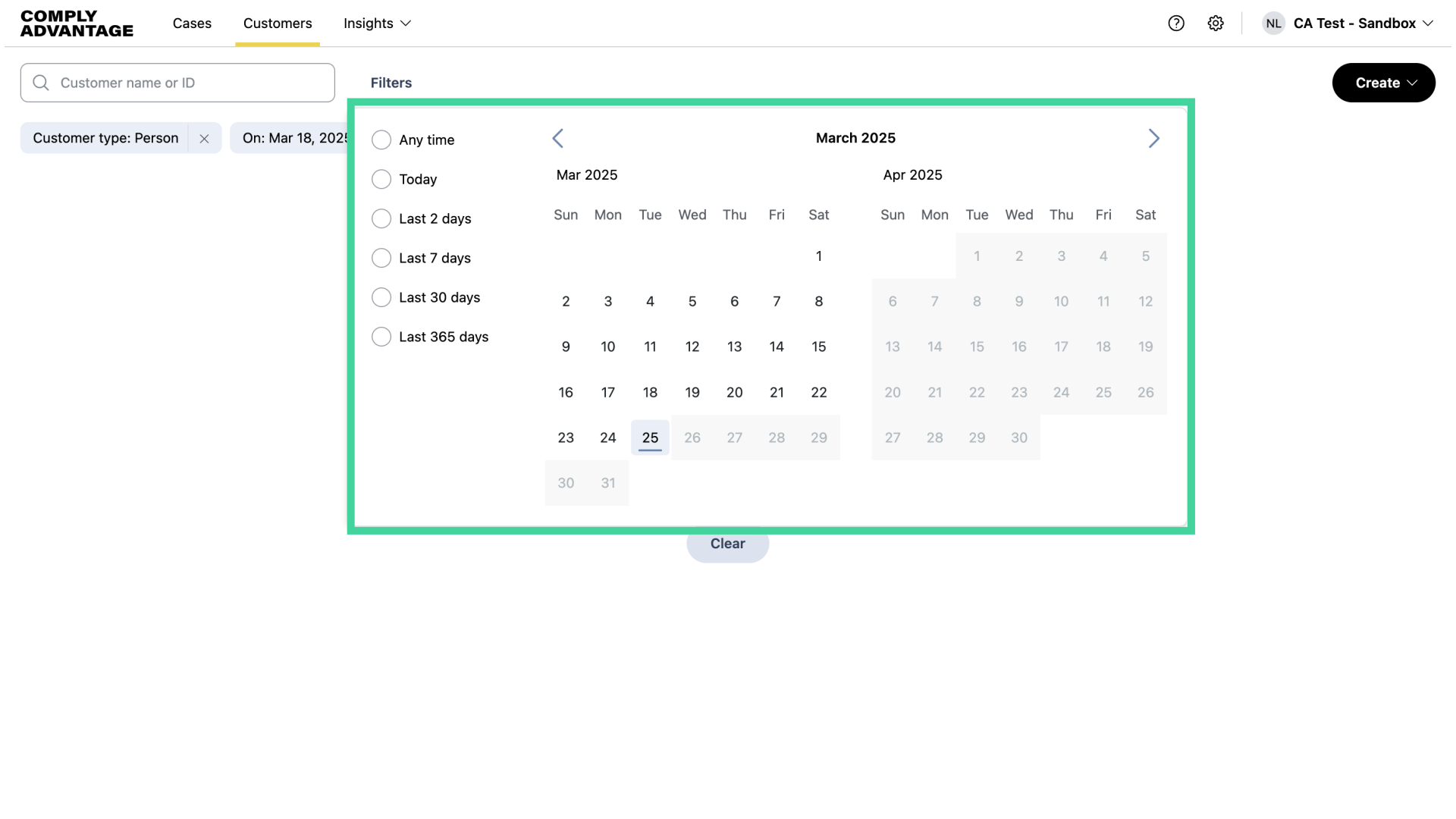This screenshot has height=819, width=1456.
Task: Select the Any time radio option
Action: (x=381, y=140)
